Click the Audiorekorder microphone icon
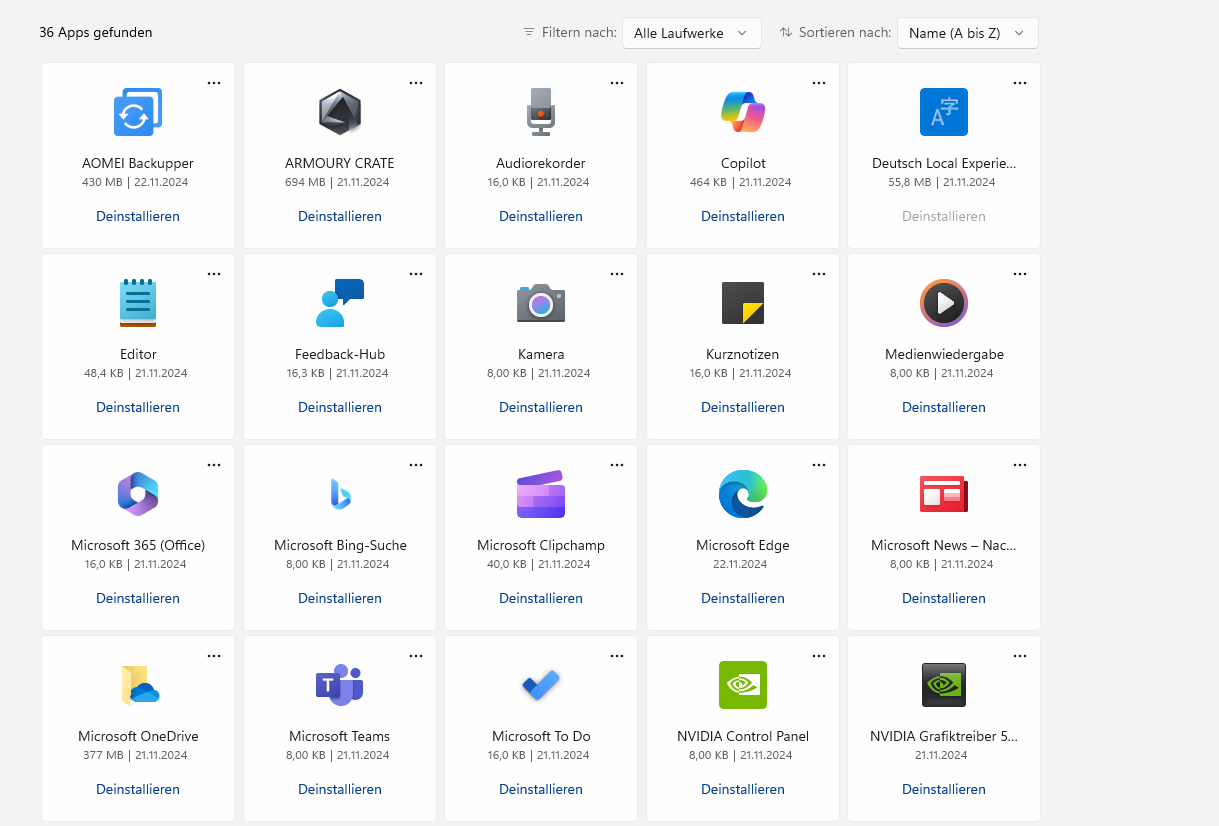Image resolution: width=1219 pixels, height=826 pixels. click(541, 112)
